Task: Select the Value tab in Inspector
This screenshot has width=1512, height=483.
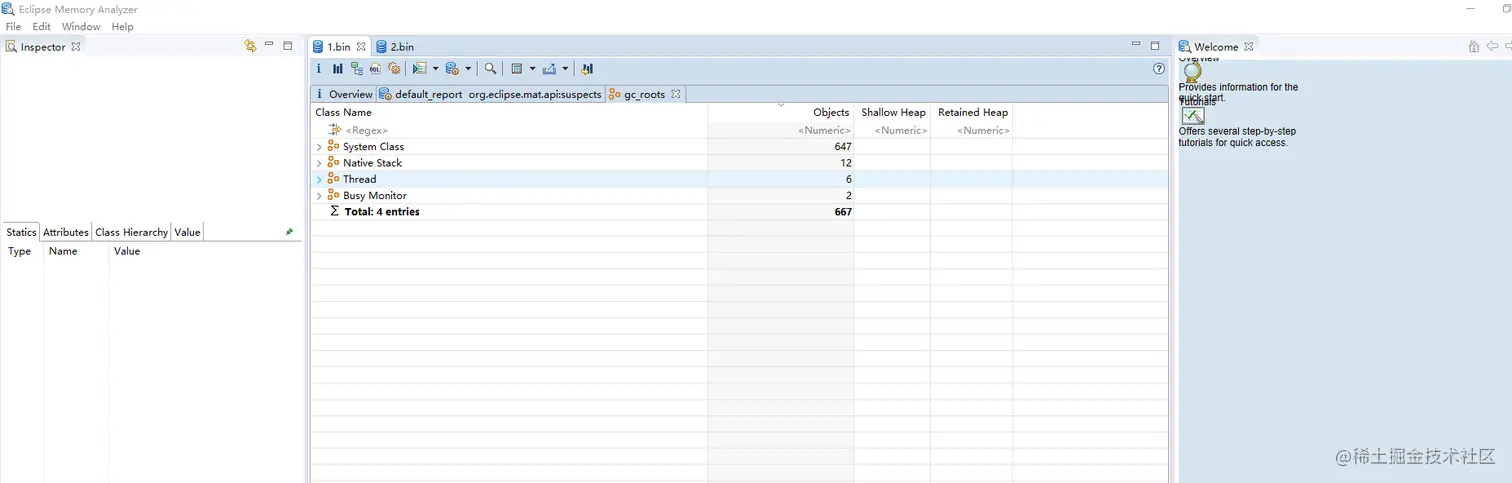Action: (x=187, y=232)
